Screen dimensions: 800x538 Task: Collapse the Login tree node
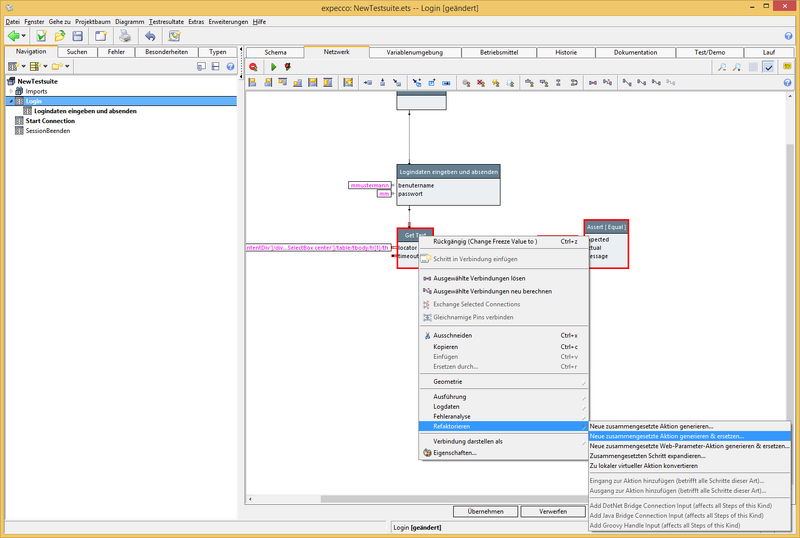click(x=9, y=101)
